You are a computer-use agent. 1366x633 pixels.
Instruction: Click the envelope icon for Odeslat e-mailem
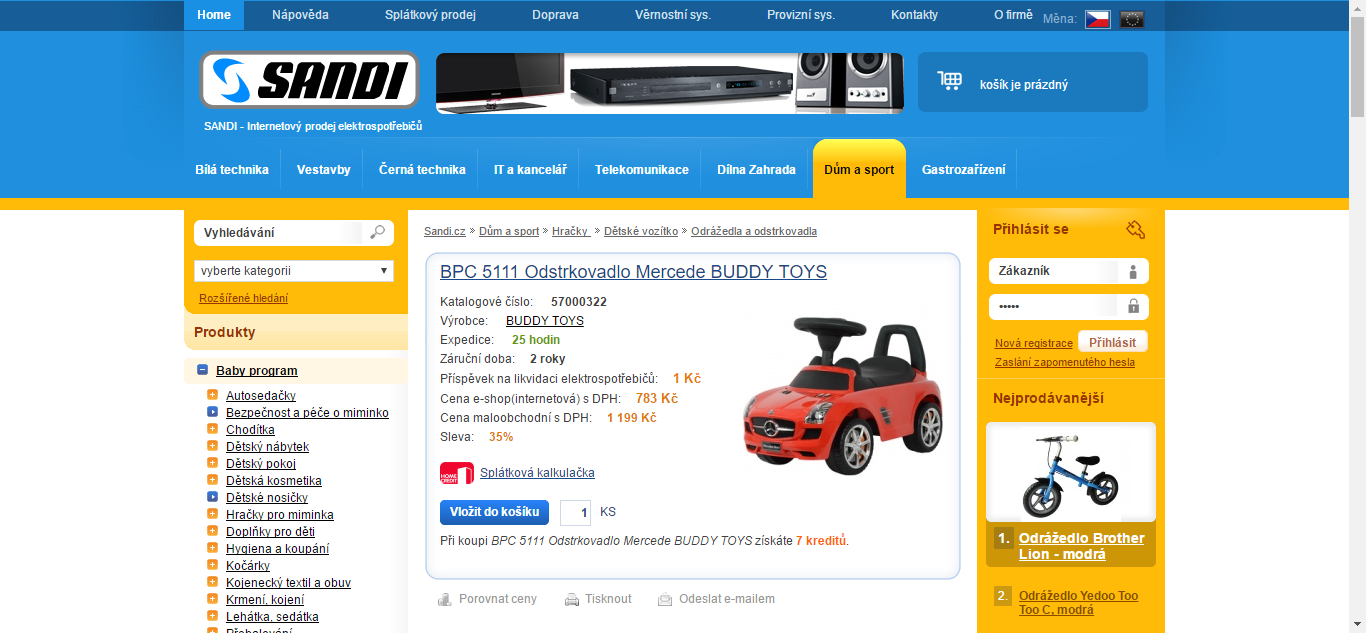coord(665,599)
